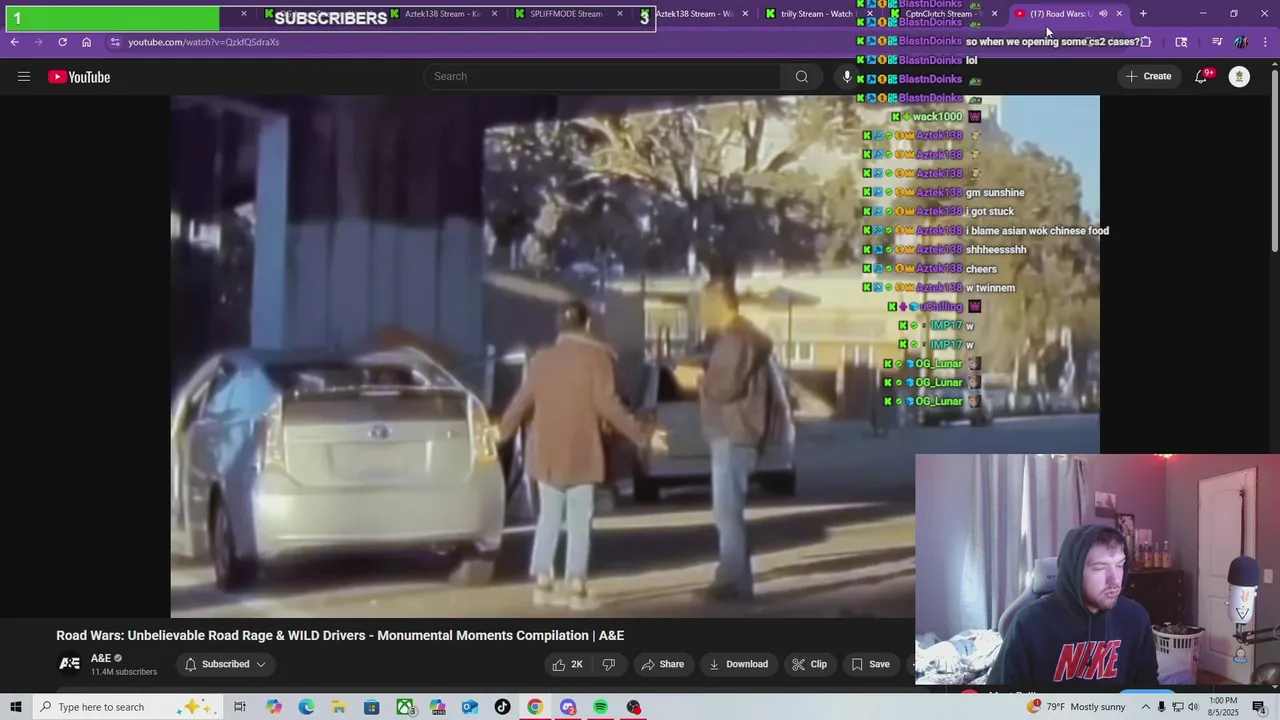
Task: Open browser media controls icon
Action: (x=1216, y=42)
